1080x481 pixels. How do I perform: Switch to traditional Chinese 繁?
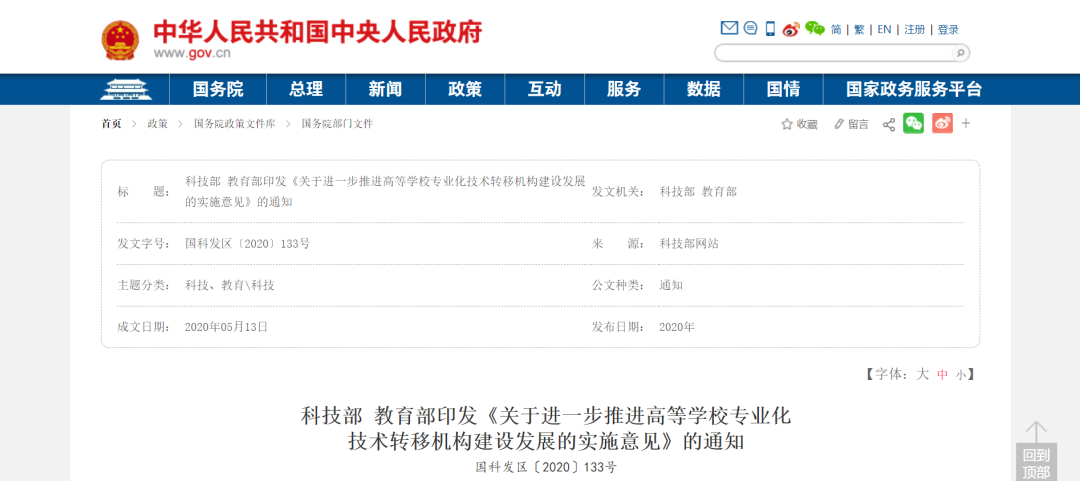(859, 30)
